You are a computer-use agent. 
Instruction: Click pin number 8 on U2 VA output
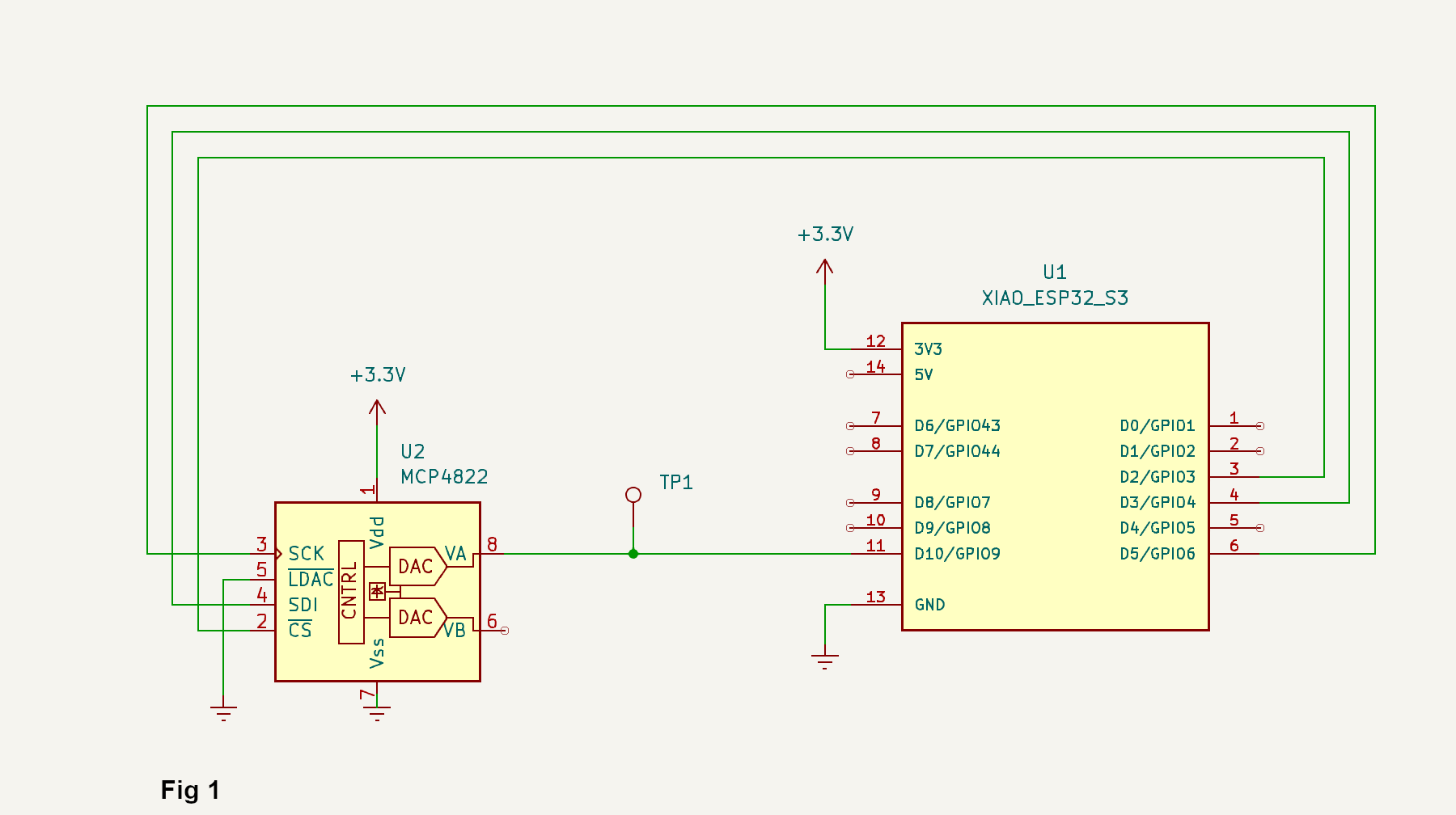[x=492, y=545]
